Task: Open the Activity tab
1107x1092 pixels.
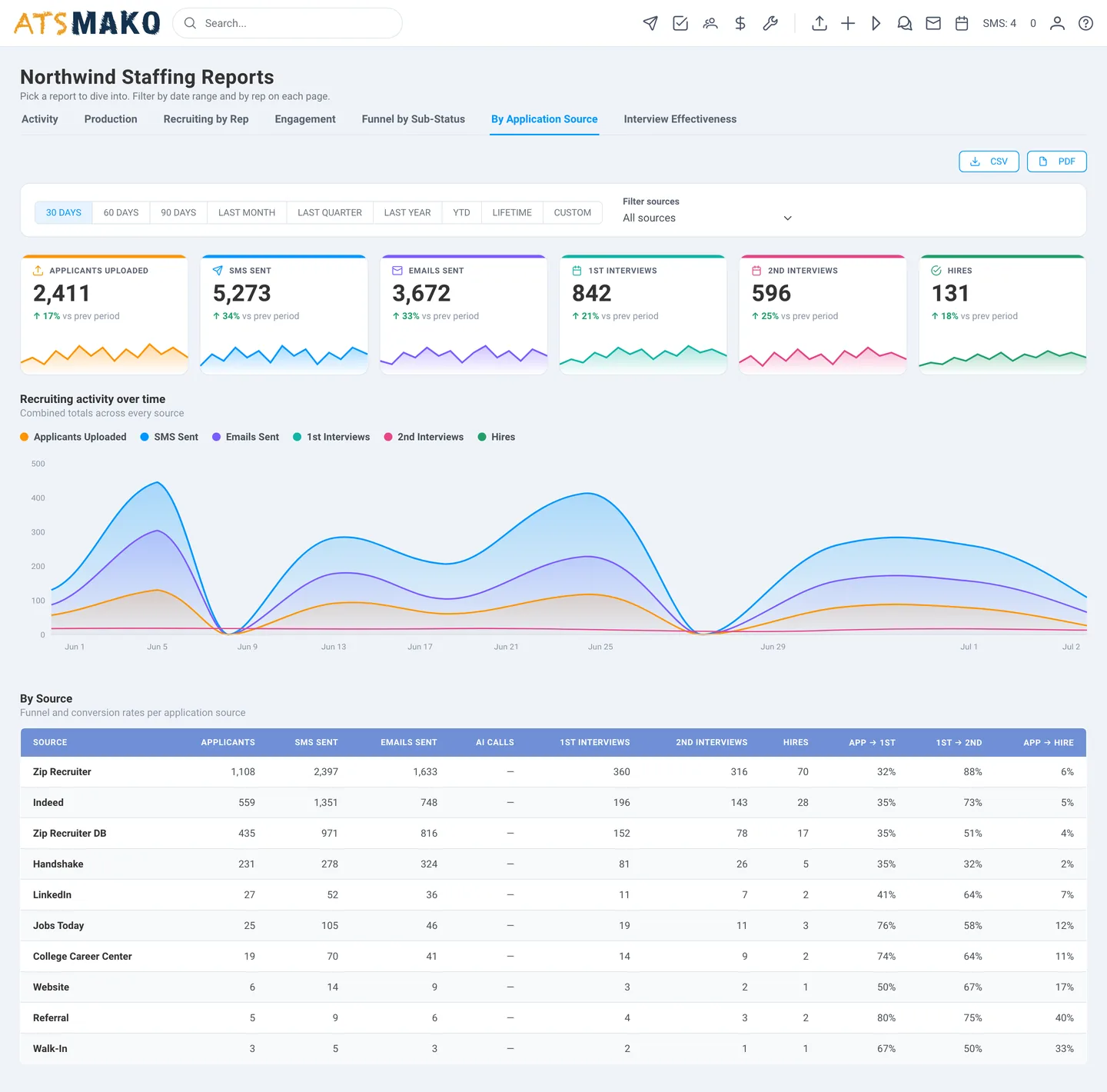Action: tap(40, 119)
